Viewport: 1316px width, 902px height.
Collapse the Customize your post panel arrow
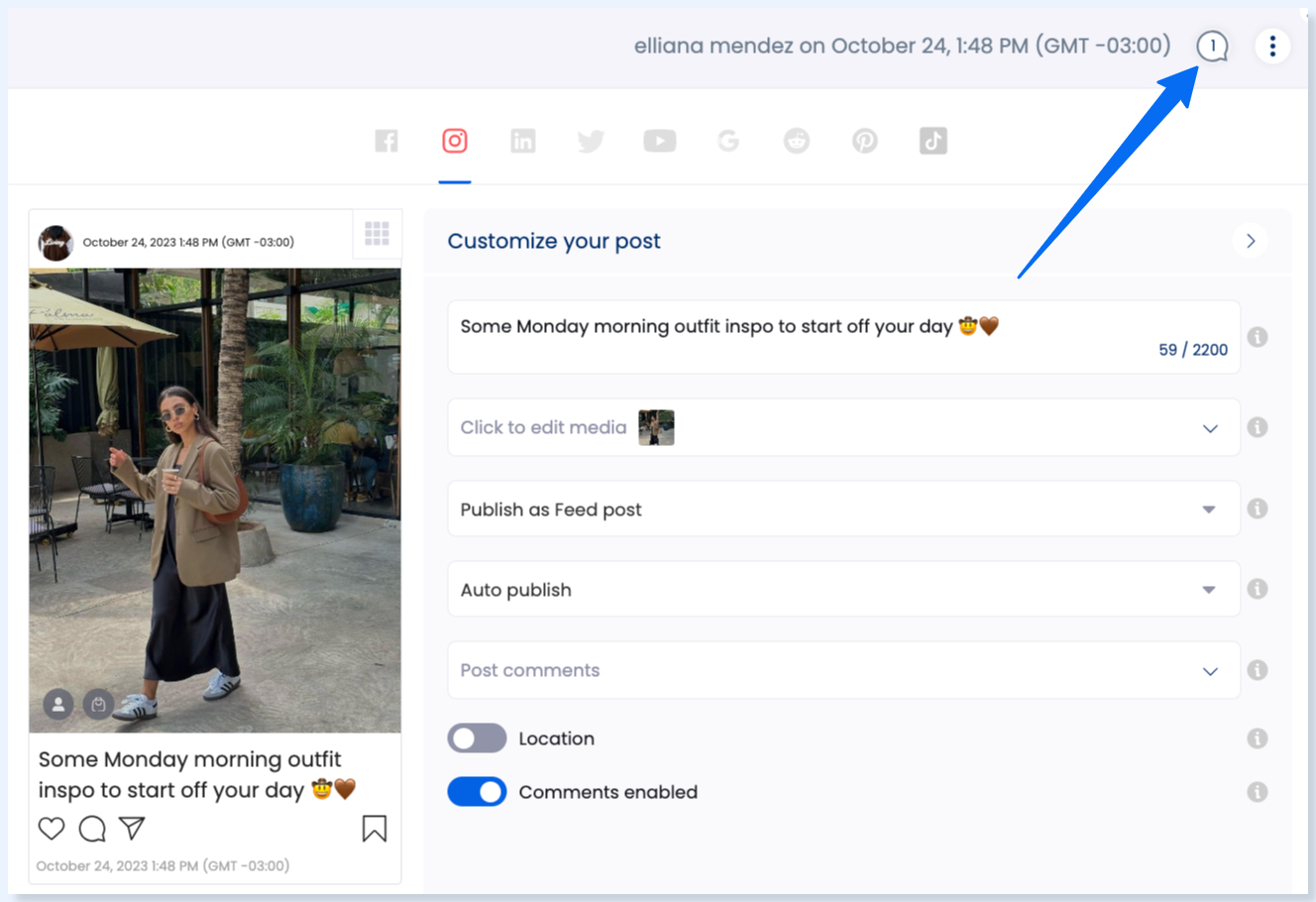(x=1251, y=241)
